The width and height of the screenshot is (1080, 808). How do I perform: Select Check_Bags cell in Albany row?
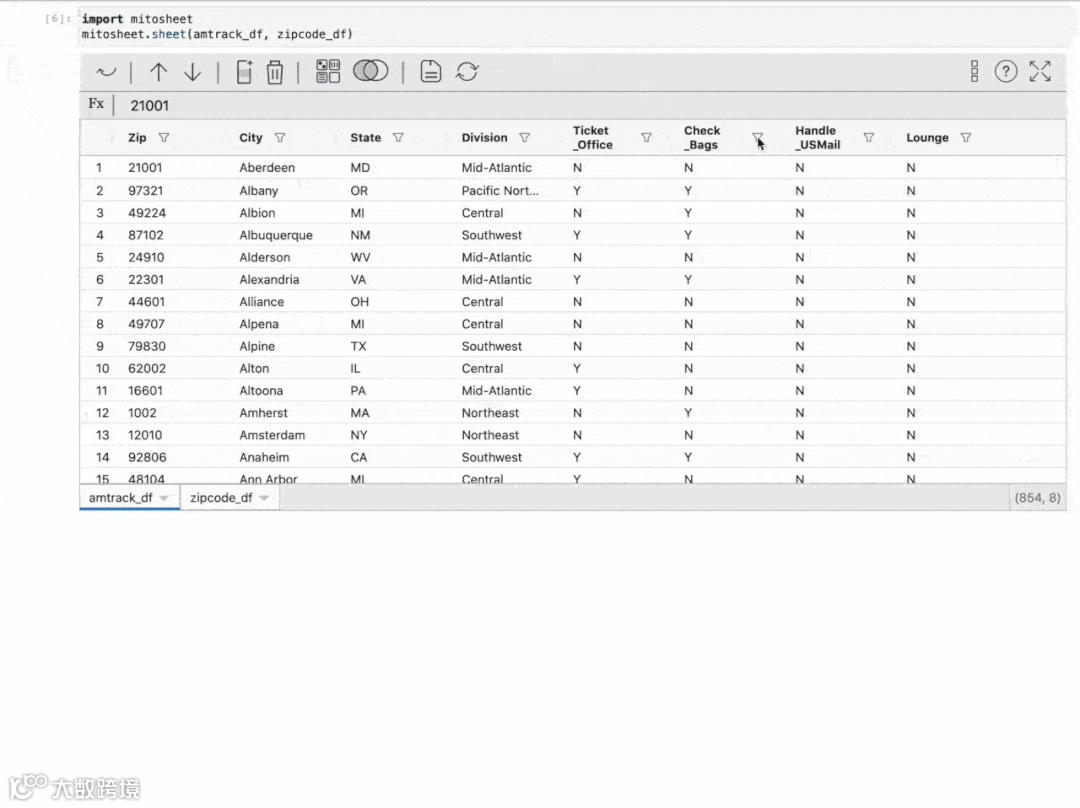687,191
